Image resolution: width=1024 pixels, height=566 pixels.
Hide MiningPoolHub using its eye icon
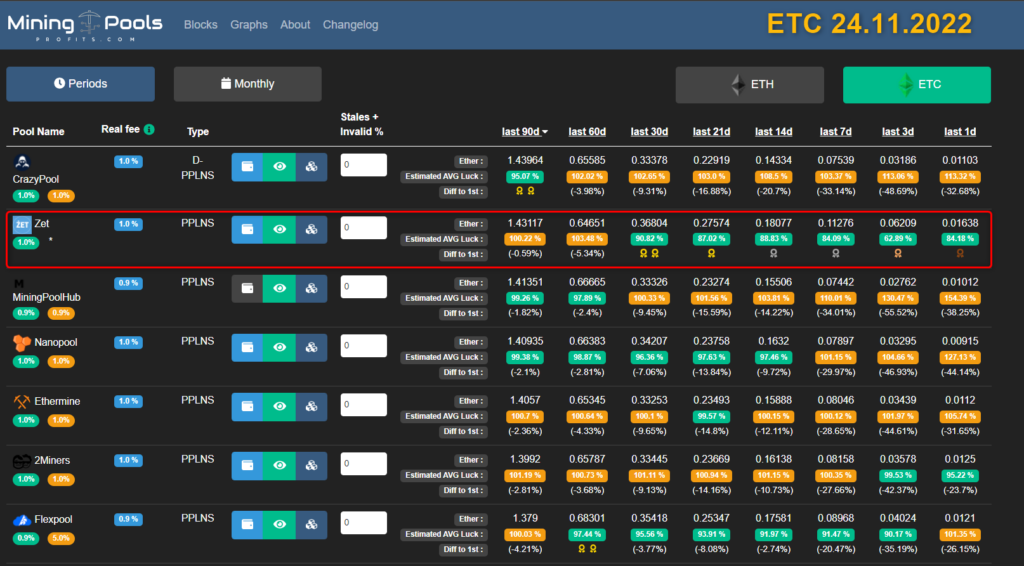coord(279,288)
